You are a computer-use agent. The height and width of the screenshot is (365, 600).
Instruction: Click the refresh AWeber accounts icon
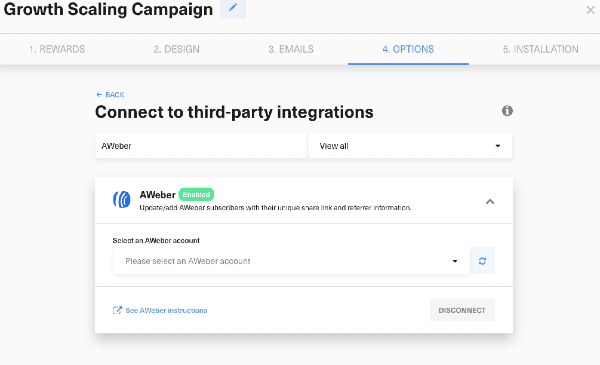(482, 261)
